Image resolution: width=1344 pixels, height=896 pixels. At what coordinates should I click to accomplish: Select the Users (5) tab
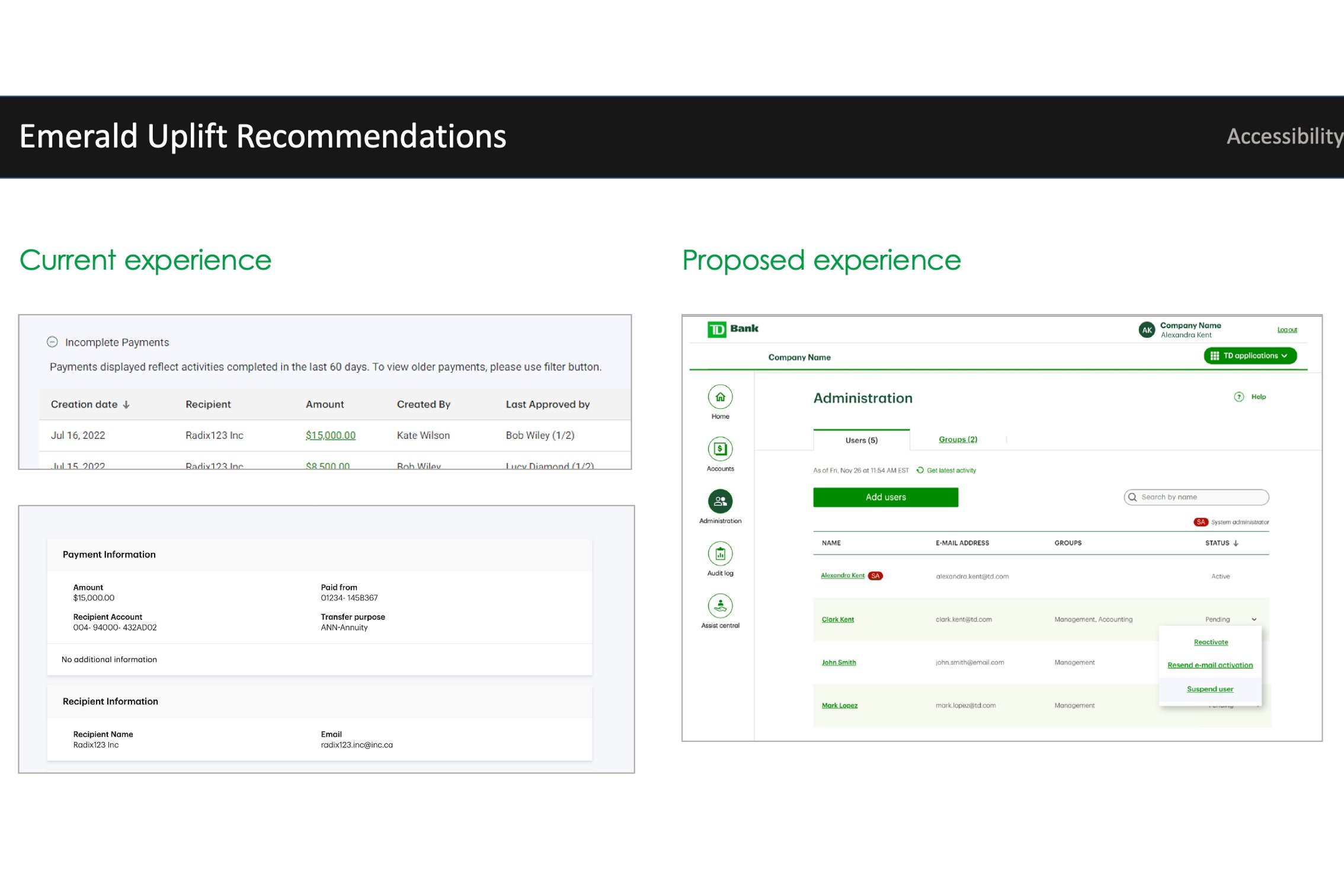pyautogui.click(x=861, y=440)
